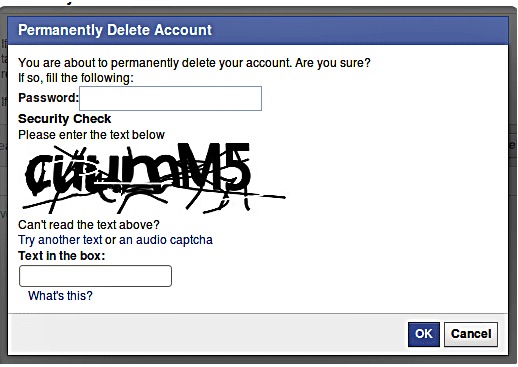The height and width of the screenshot is (367, 518).
Task: Click the Permanently Delete Account title bar
Action: point(258,30)
